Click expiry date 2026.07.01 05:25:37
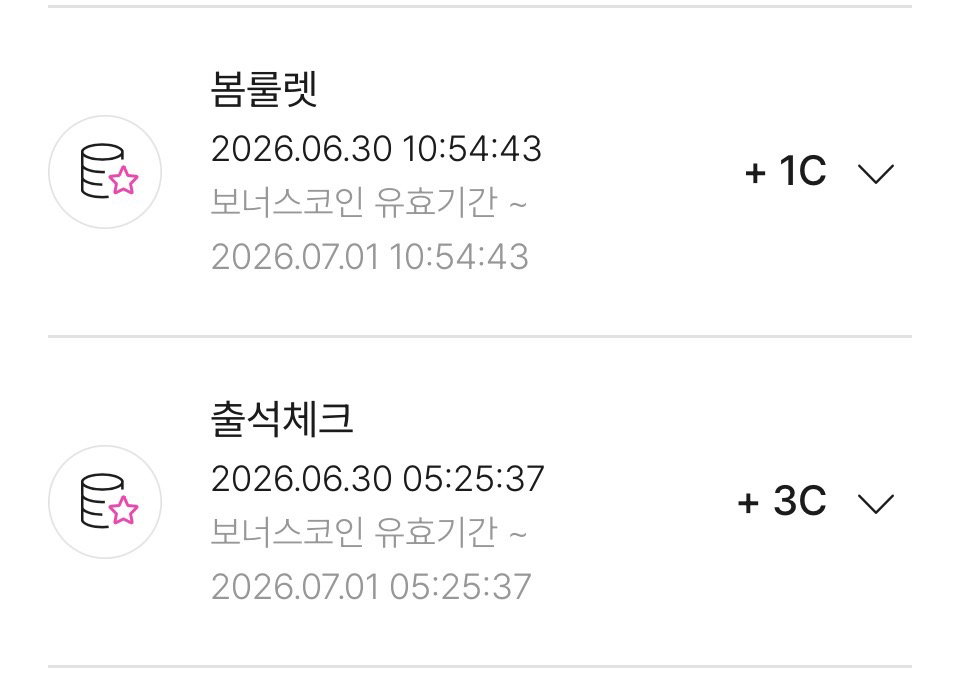This screenshot has width=960, height=679. click(371, 587)
